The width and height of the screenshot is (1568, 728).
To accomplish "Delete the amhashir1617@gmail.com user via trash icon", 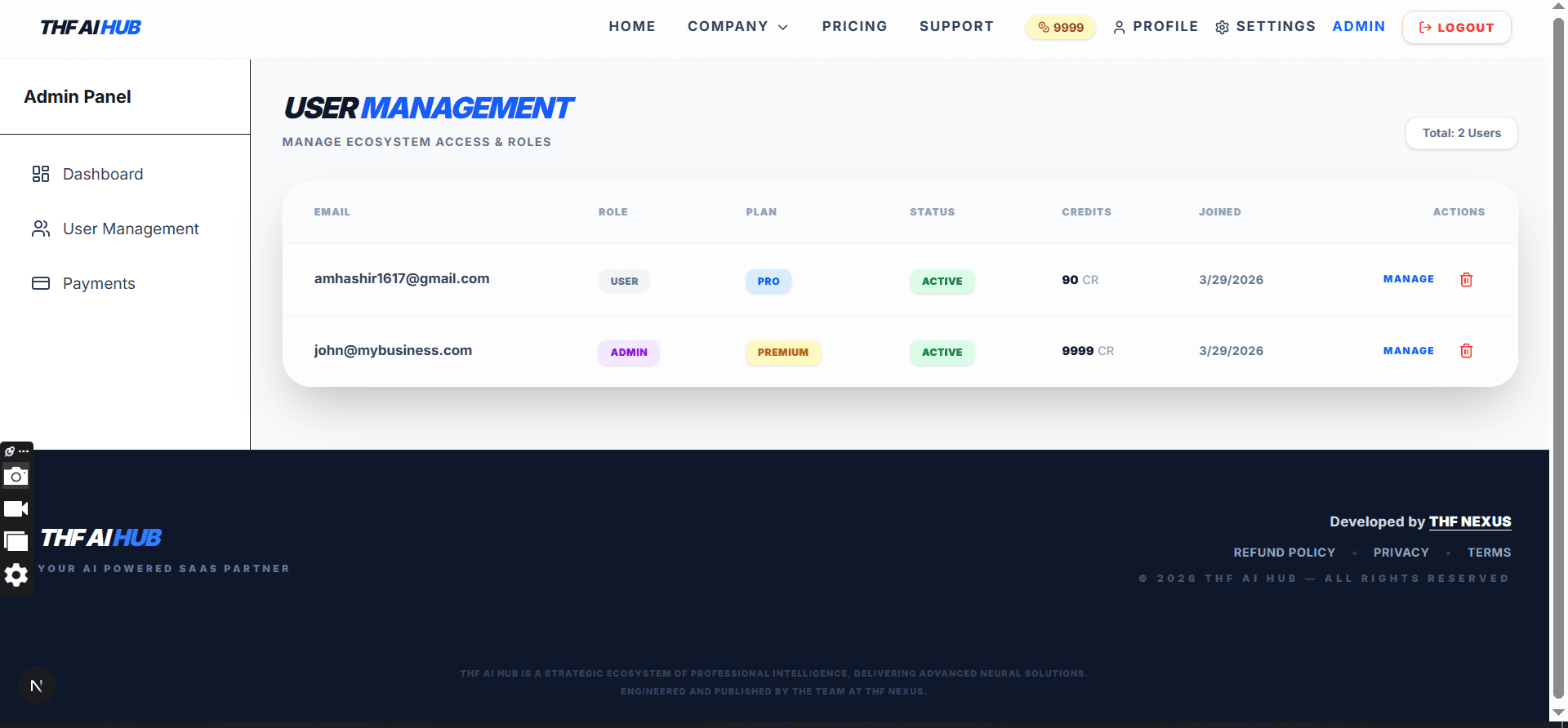I will click(1466, 280).
